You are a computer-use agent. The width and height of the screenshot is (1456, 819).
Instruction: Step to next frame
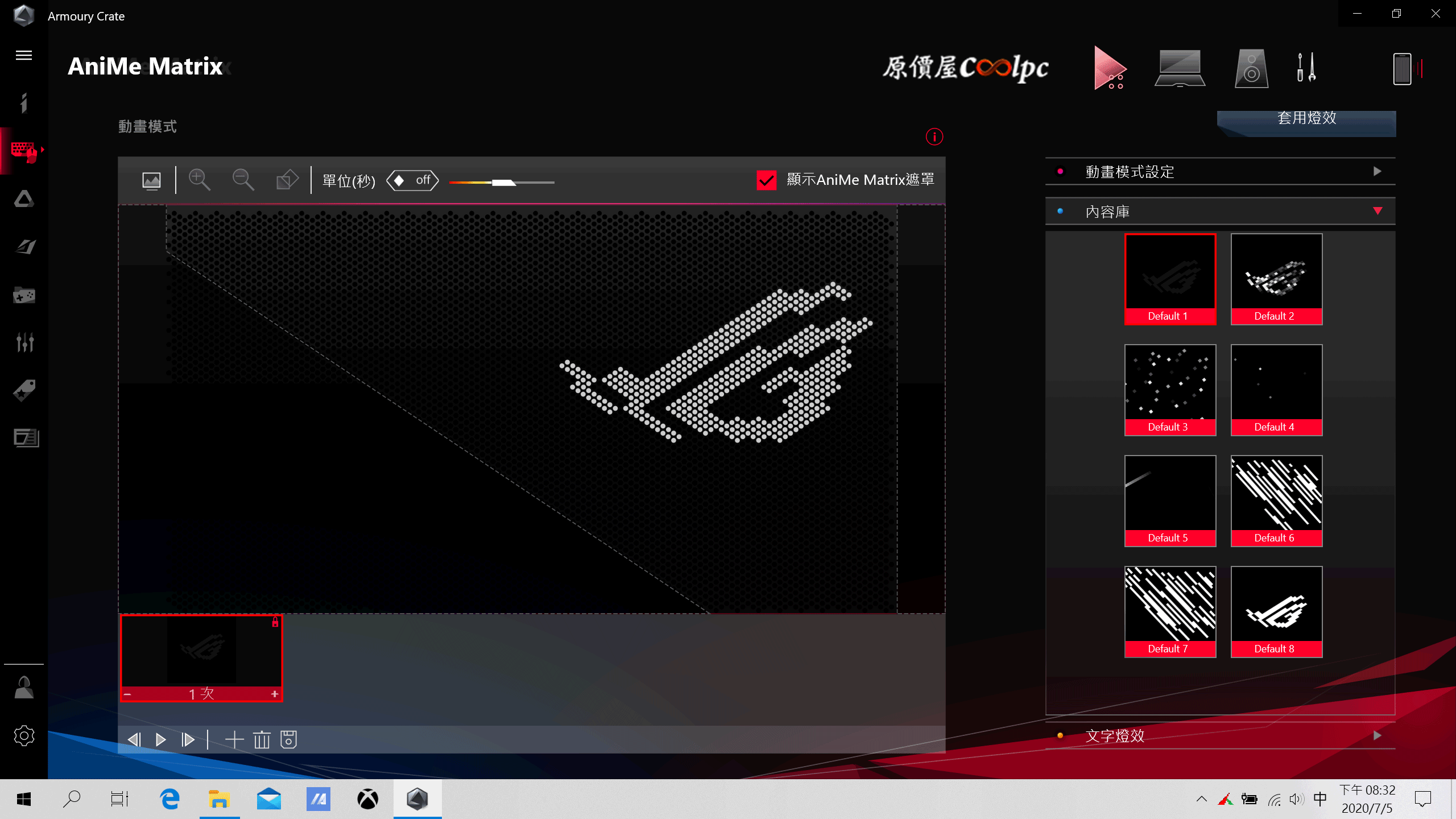click(188, 740)
